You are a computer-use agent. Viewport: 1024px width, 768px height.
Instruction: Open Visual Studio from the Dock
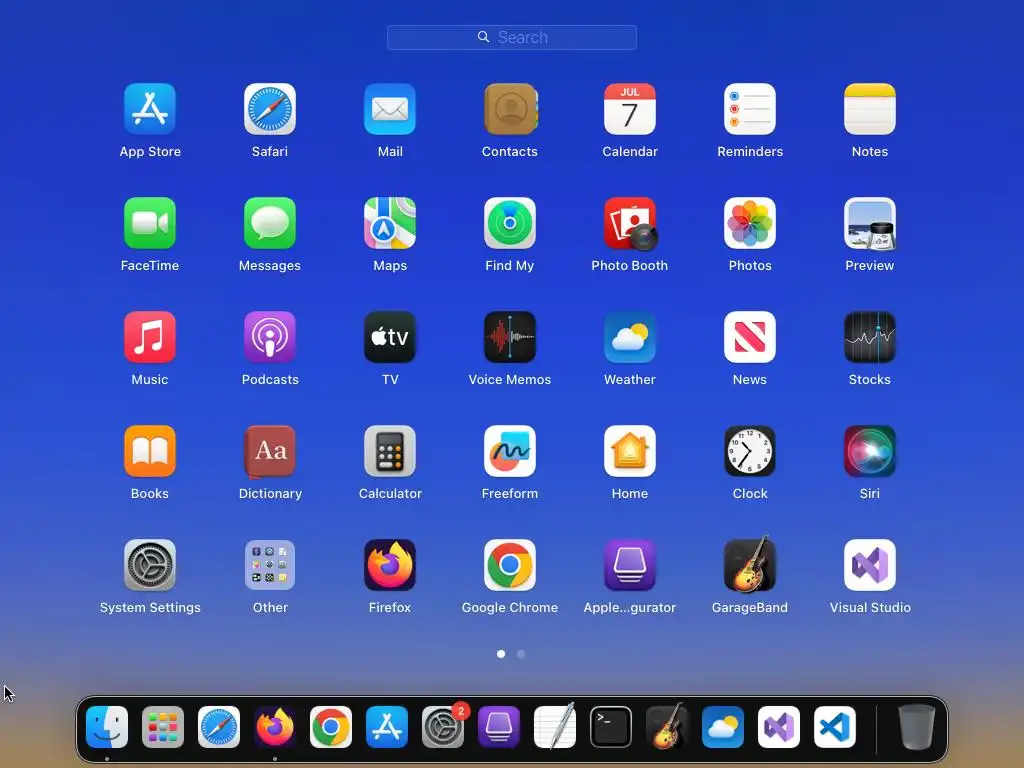[x=779, y=727]
